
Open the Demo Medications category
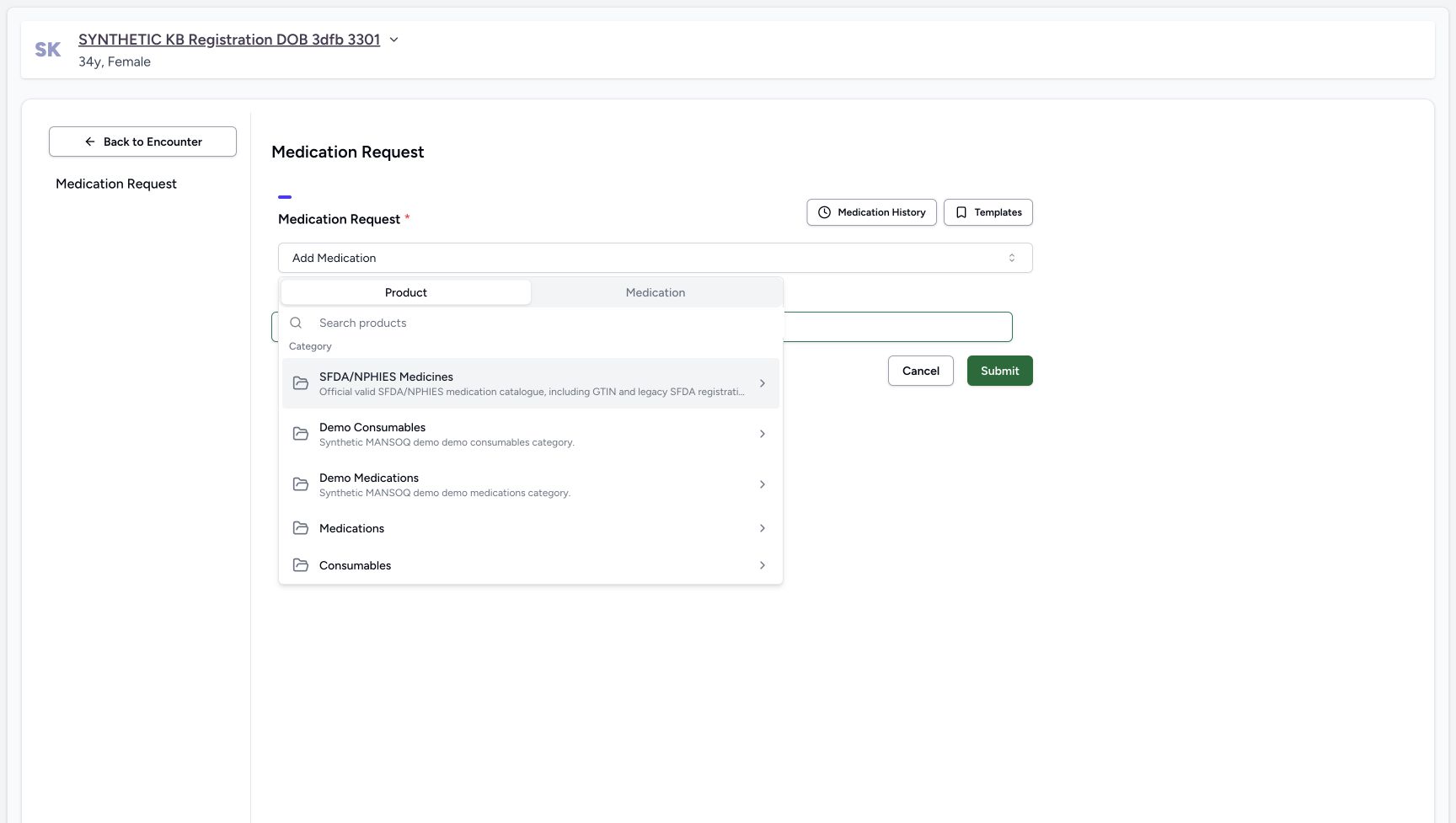point(531,484)
